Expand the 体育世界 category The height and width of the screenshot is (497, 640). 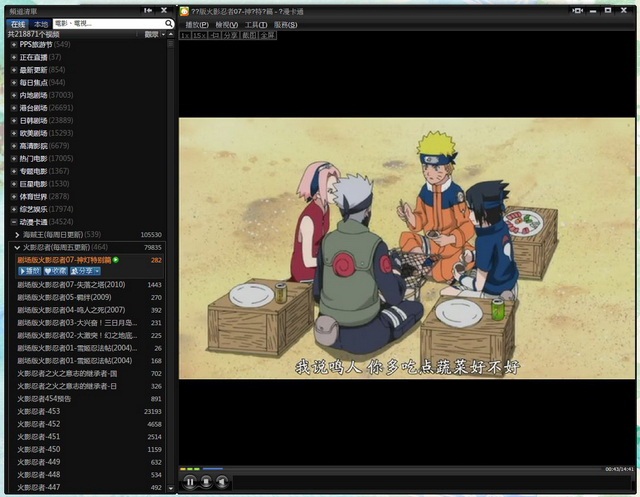pyautogui.click(x=14, y=196)
